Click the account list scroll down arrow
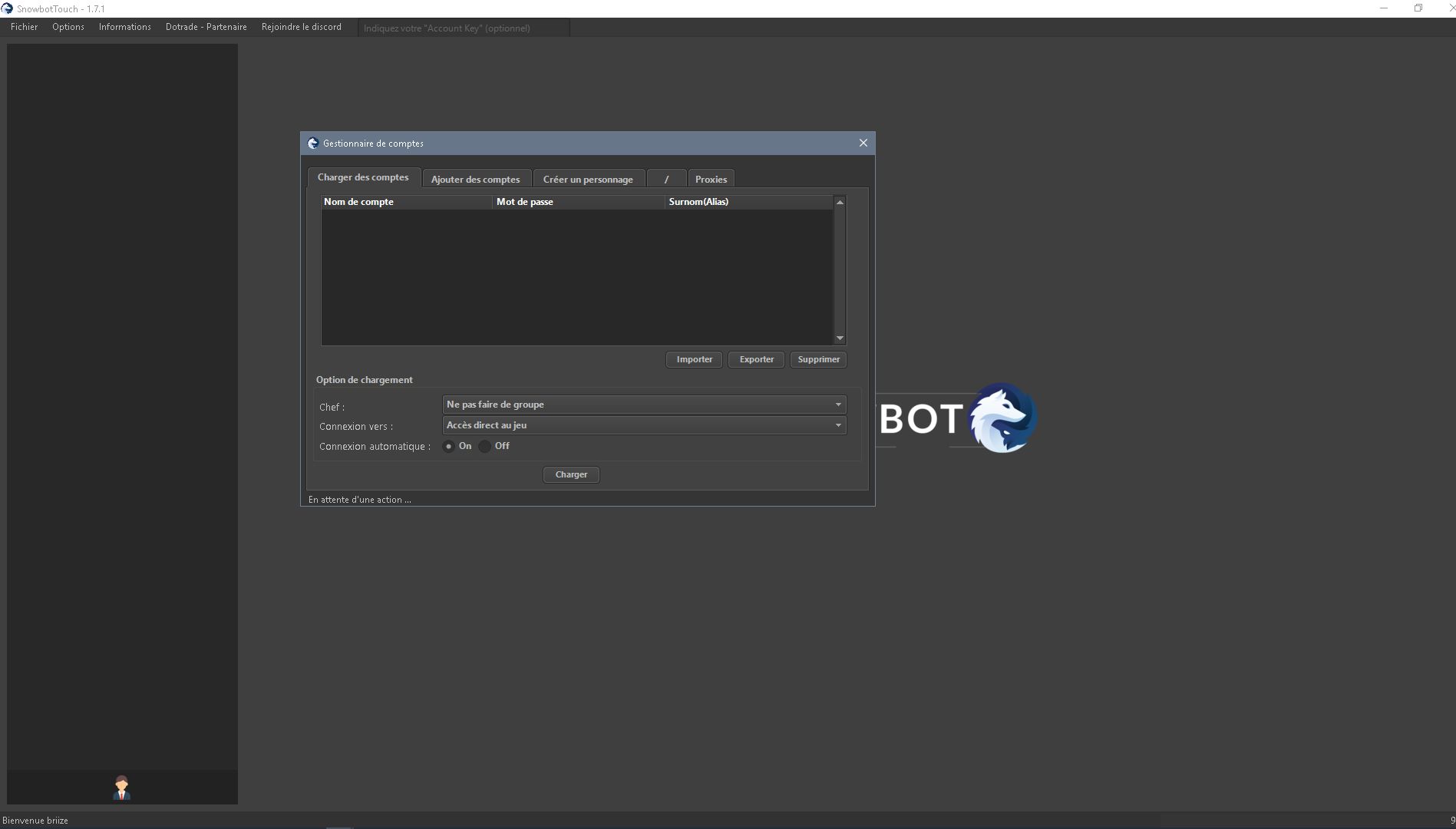Image resolution: width=1456 pixels, height=829 pixels. click(840, 339)
